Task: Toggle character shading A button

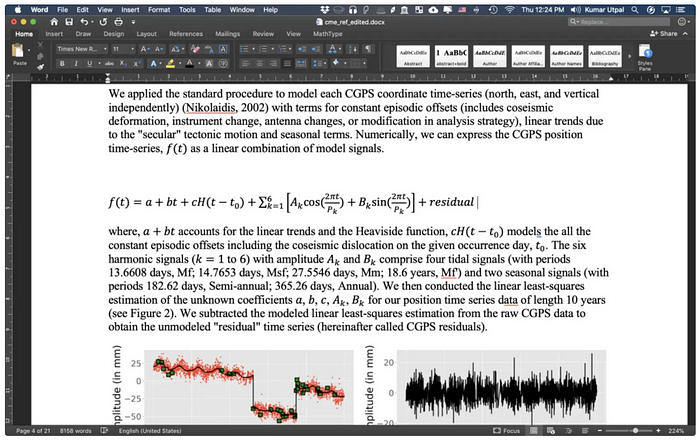Action: click(x=209, y=64)
